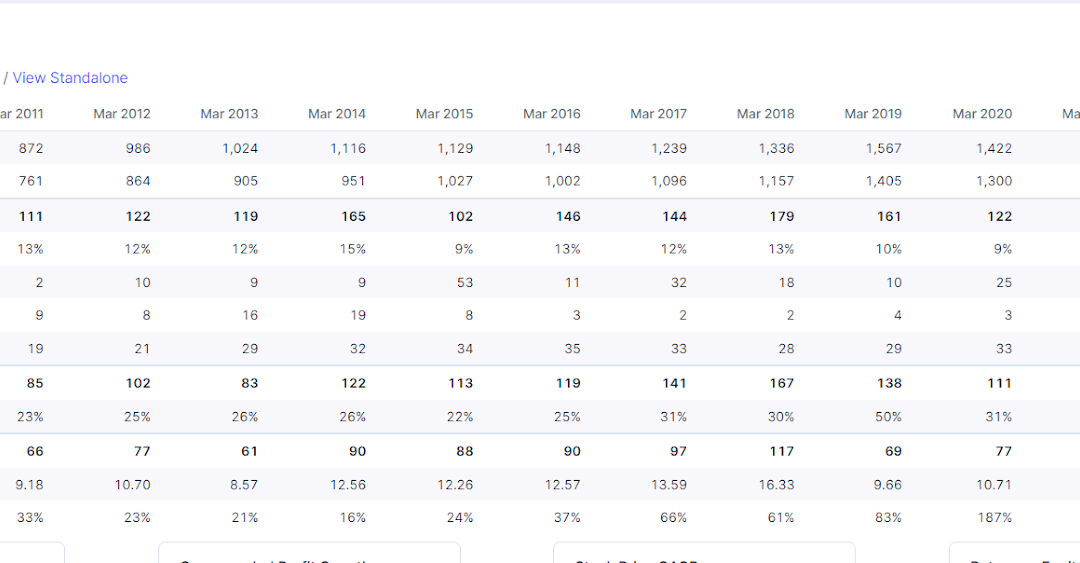The image size is (1080, 563).
Task: Select the cell with 1,096
Action: point(669,181)
